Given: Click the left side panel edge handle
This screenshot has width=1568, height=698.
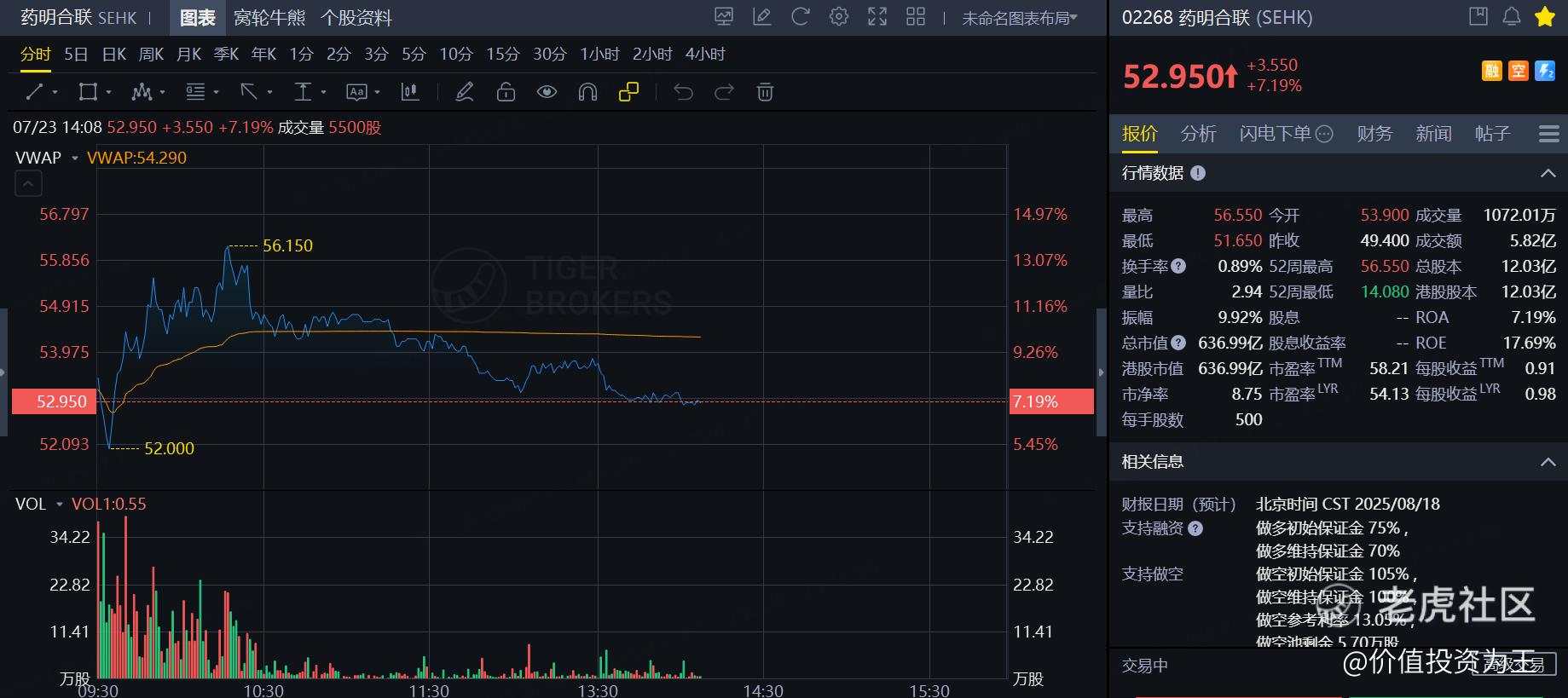Looking at the screenshot, I should point(3,372).
